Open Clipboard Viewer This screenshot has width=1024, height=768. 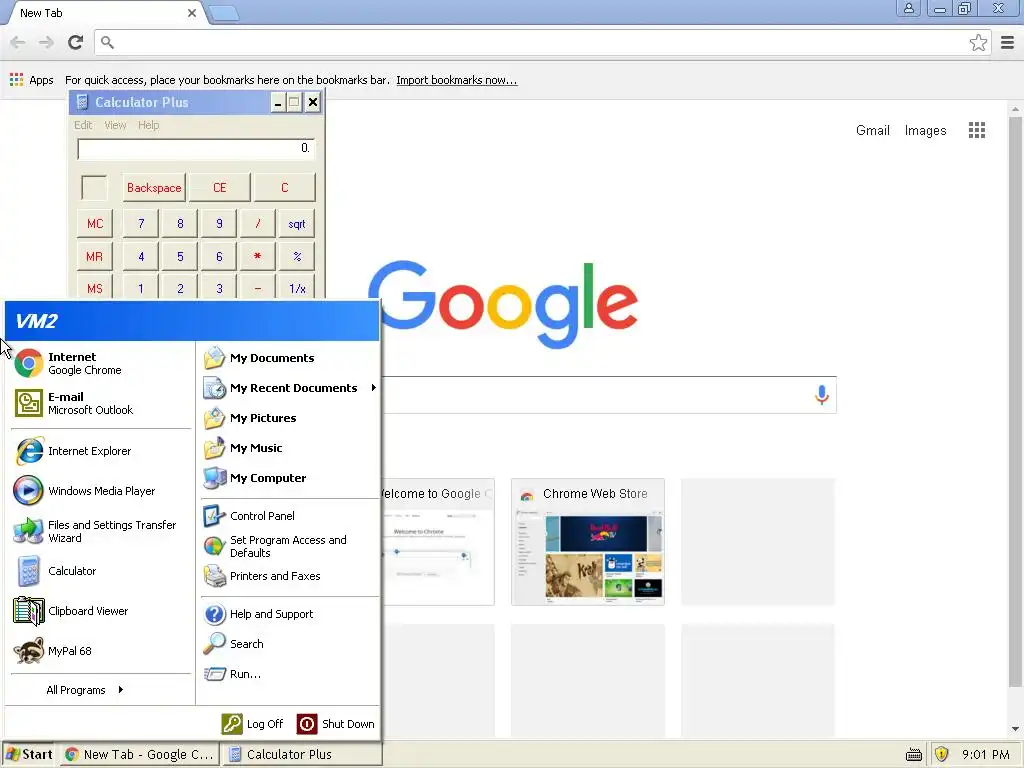click(x=101, y=611)
